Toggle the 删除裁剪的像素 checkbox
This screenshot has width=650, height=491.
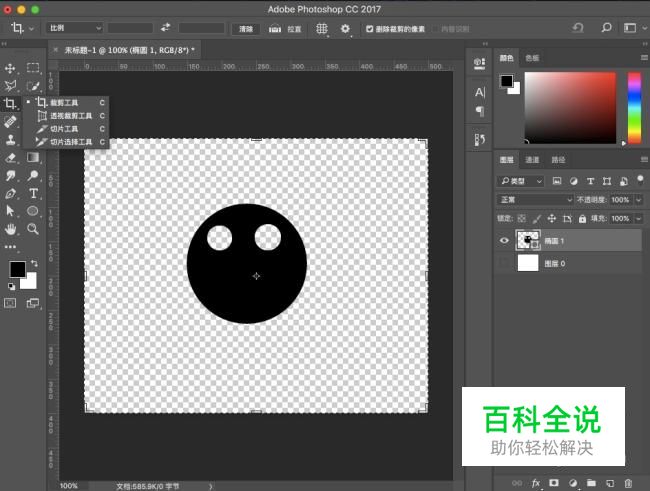pyautogui.click(x=370, y=29)
